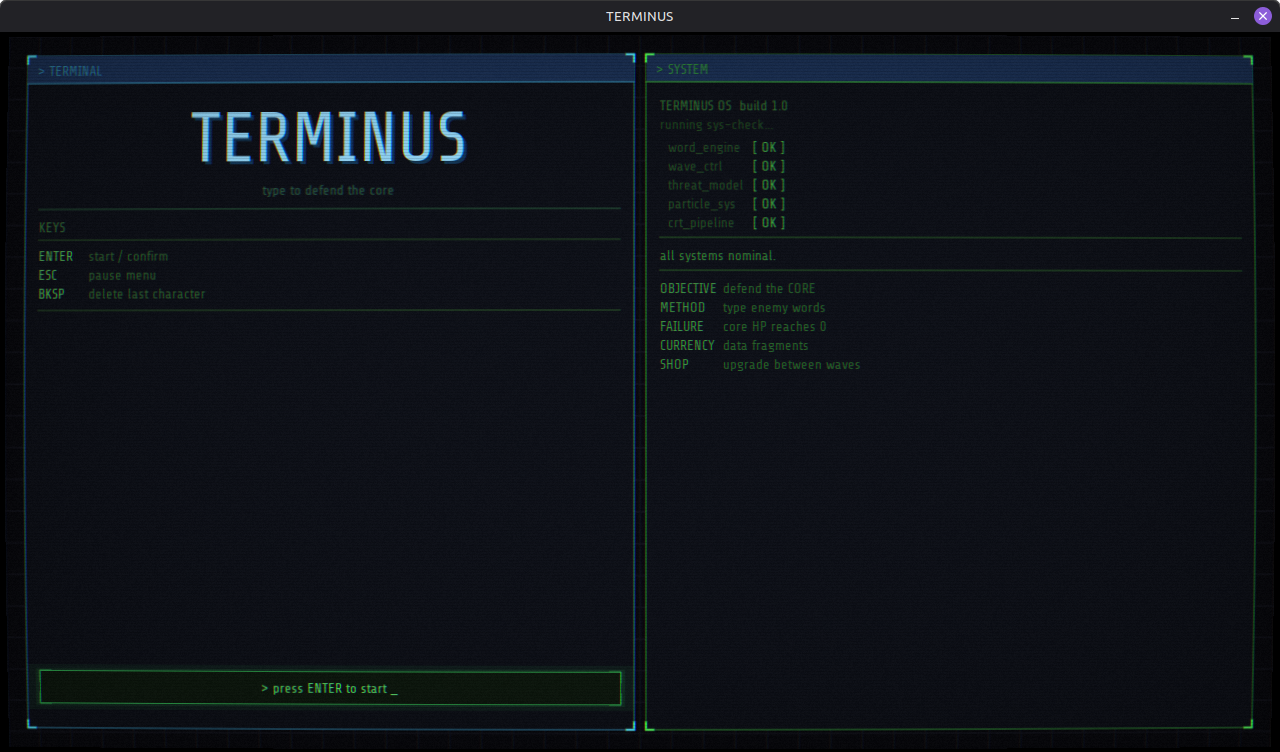
Task: Click the METHOD label
Action: point(682,308)
